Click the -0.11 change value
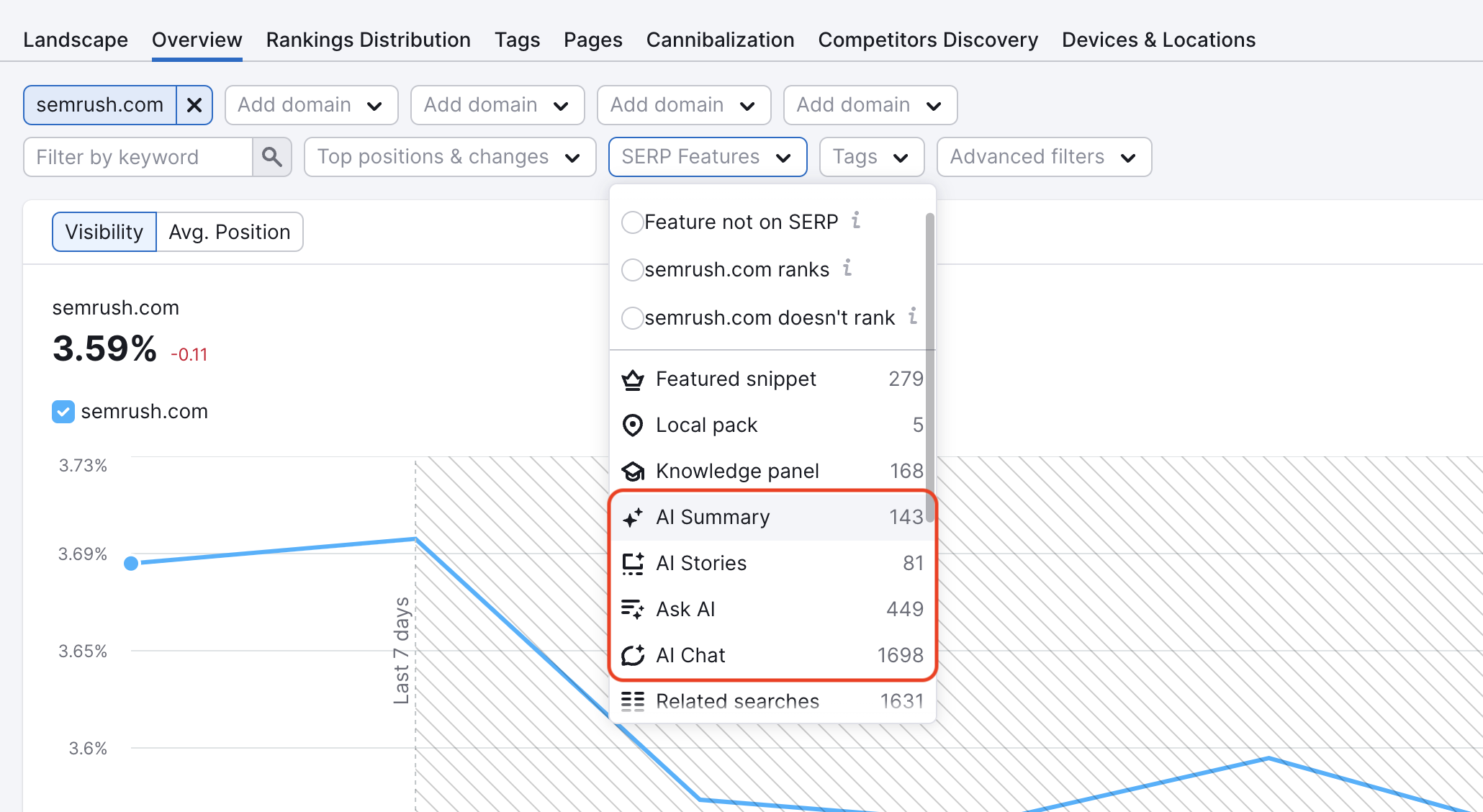The height and width of the screenshot is (812, 1483). (189, 355)
